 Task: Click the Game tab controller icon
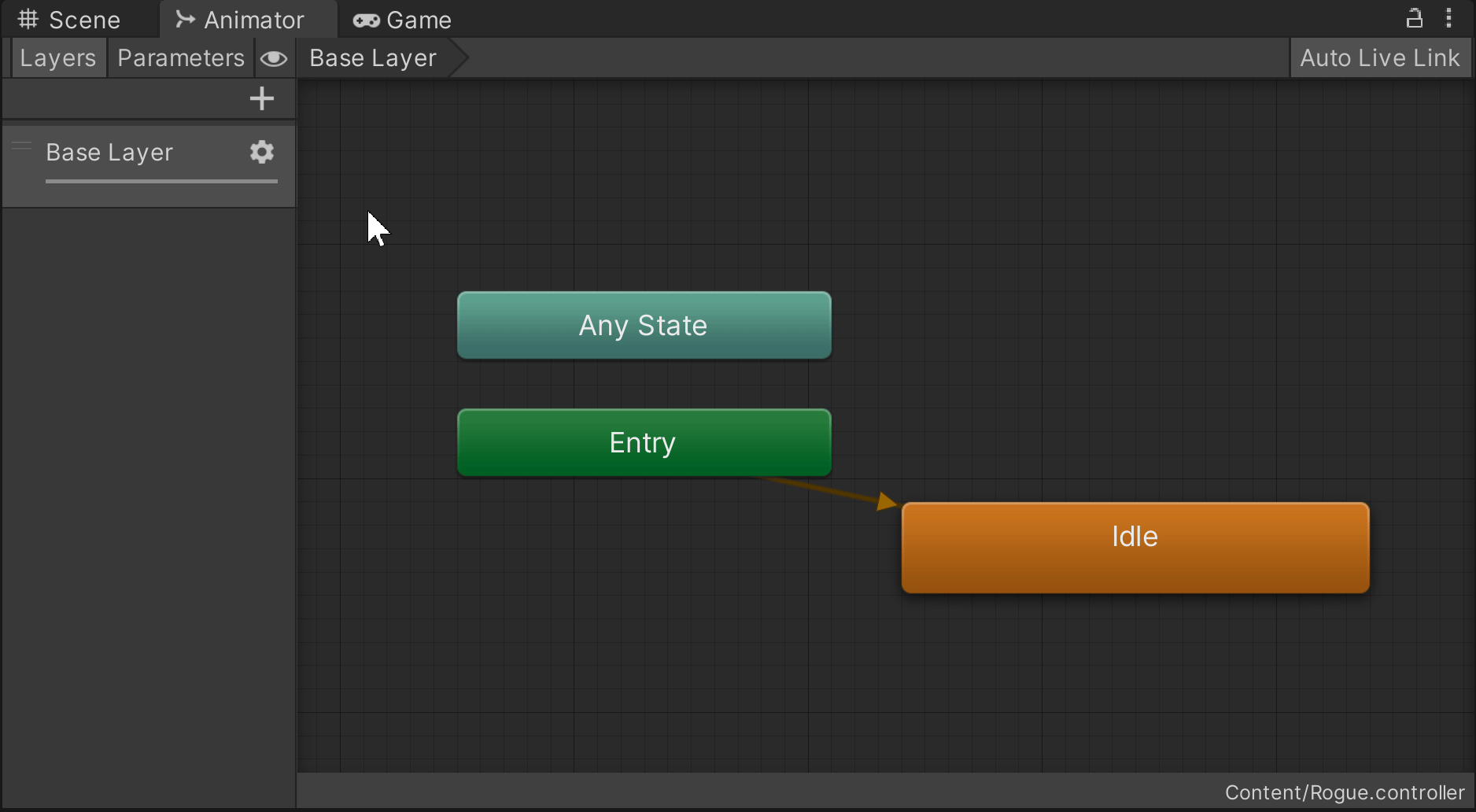click(x=365, y=20)
